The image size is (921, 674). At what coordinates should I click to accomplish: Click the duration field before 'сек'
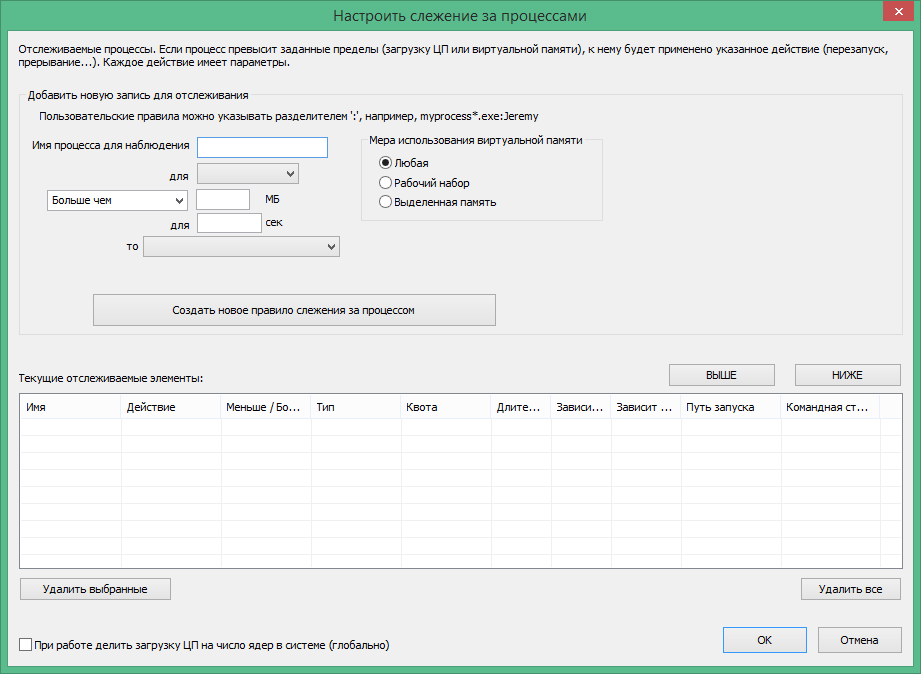point(229,223)
